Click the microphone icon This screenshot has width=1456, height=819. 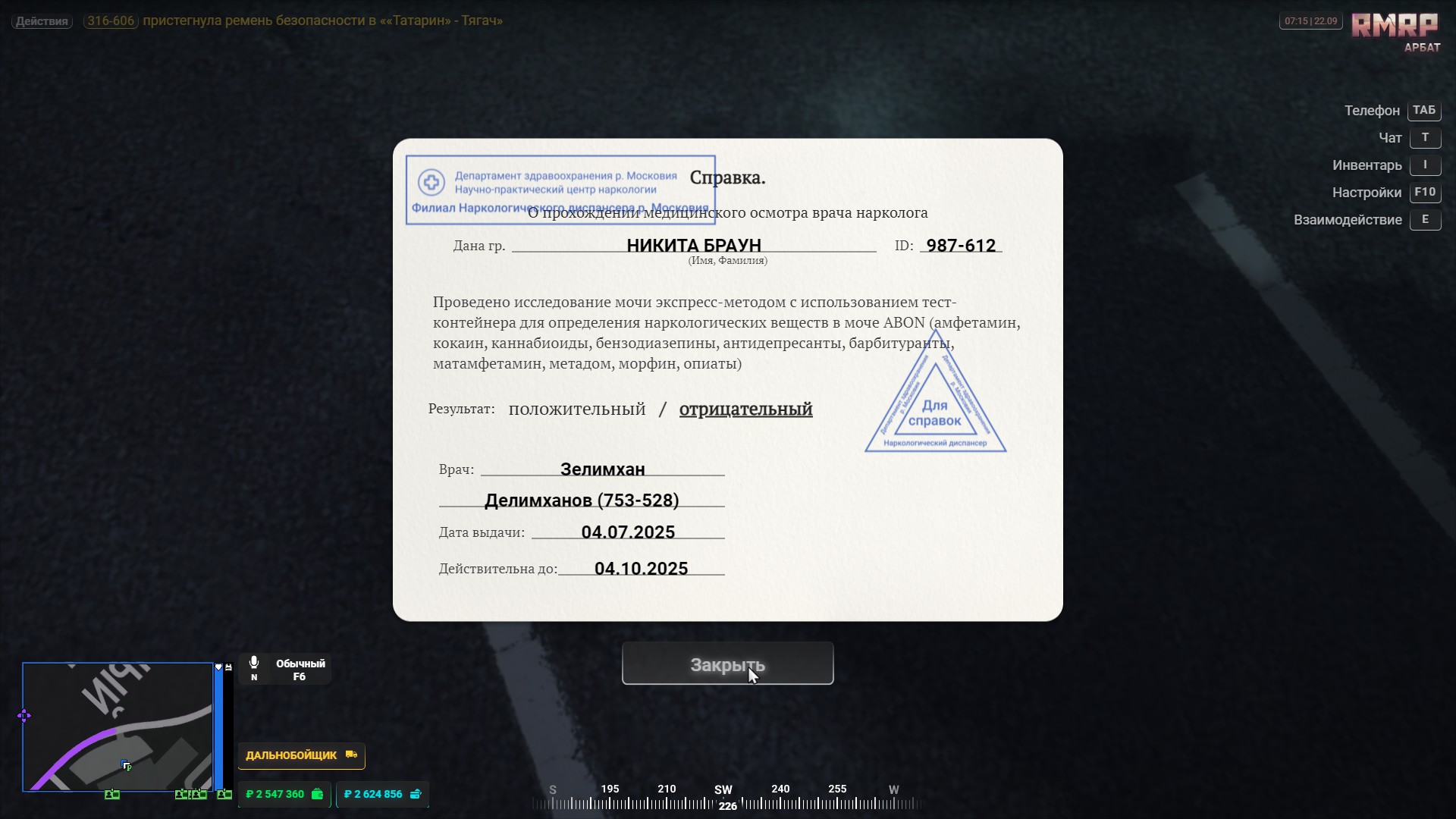(254, 664)
